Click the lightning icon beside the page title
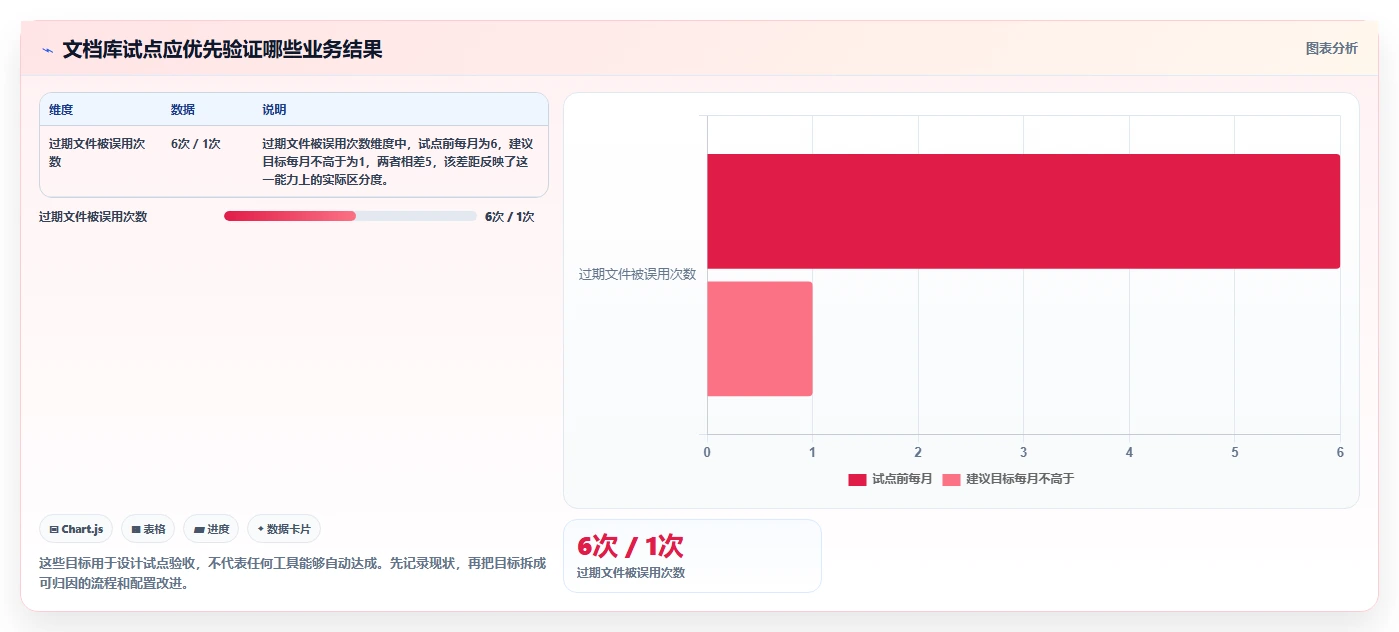The width and height of the screenshot is (1399, 632). pos(47,50)
